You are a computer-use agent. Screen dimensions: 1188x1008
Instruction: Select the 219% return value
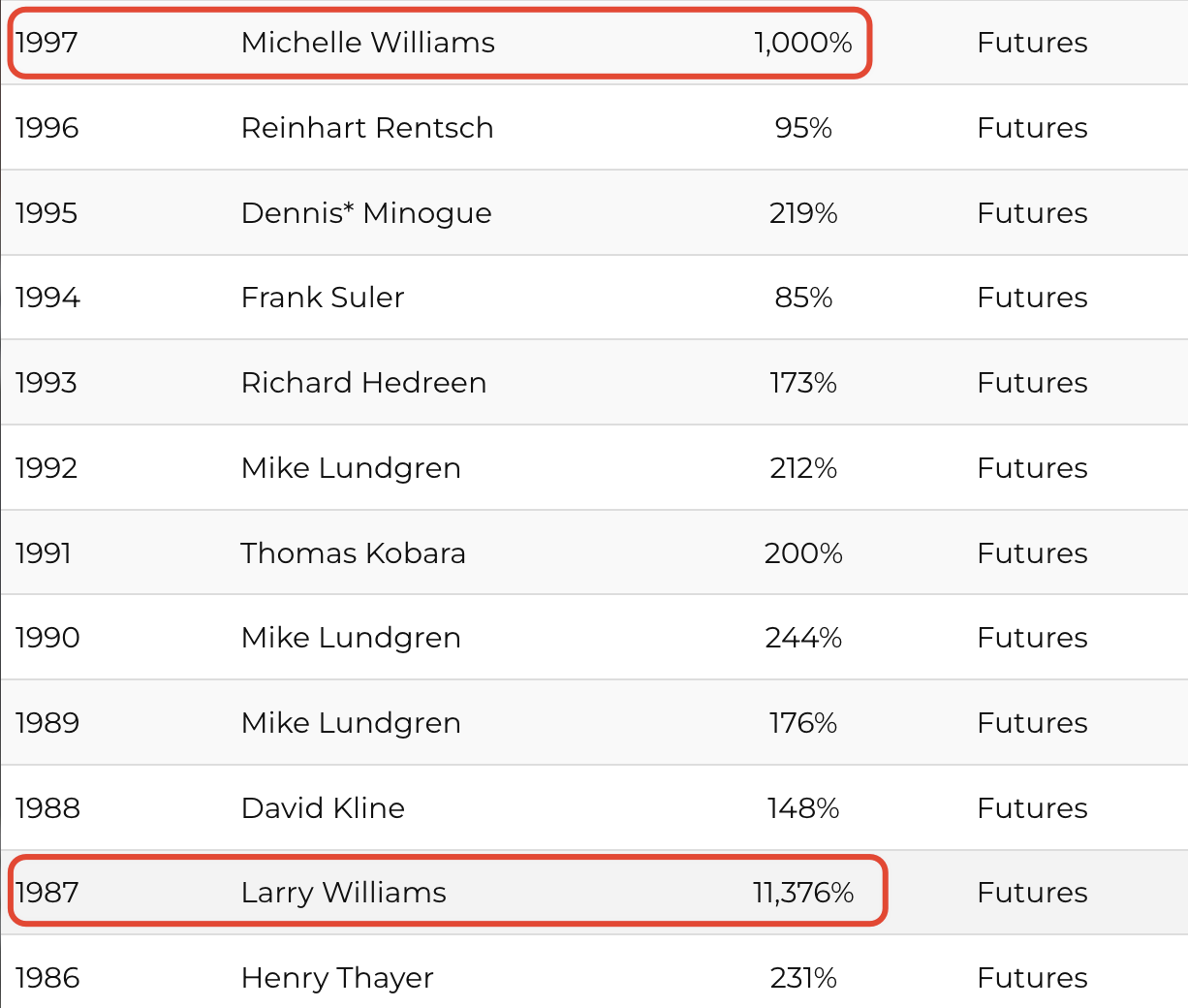tap(803, 213)
